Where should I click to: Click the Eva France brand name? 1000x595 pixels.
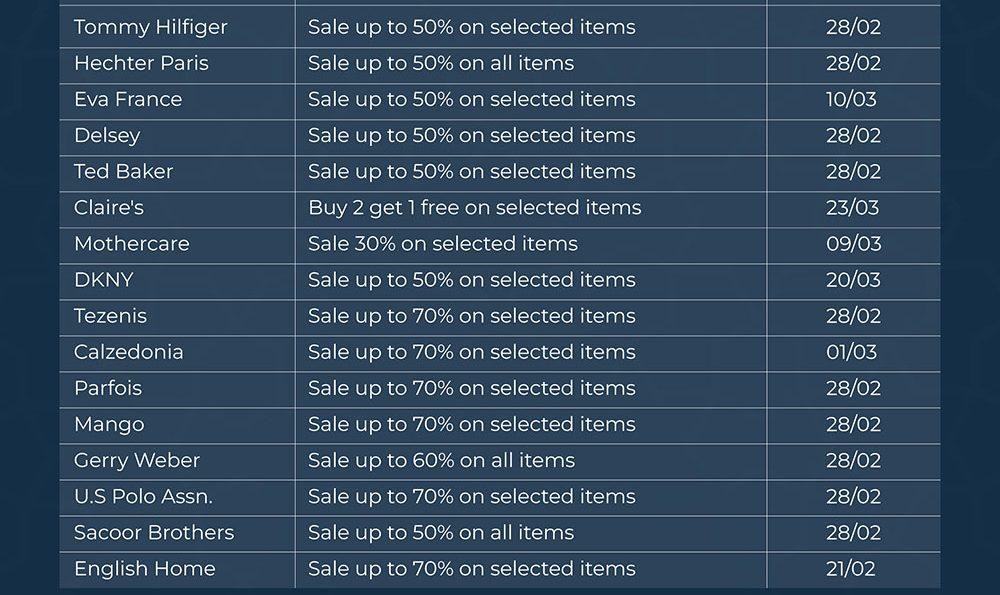pos(128,99)
